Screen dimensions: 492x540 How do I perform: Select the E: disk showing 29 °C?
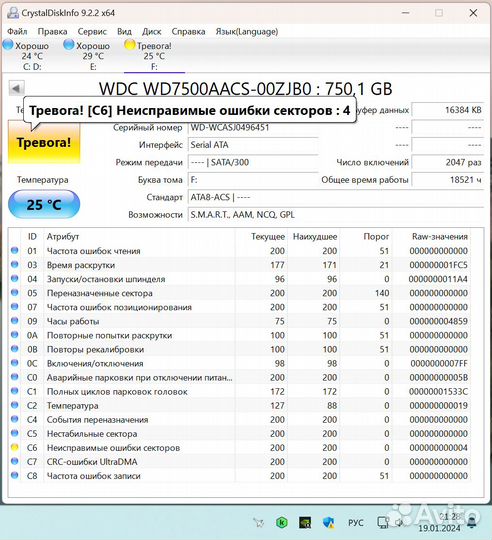(87, 55)
